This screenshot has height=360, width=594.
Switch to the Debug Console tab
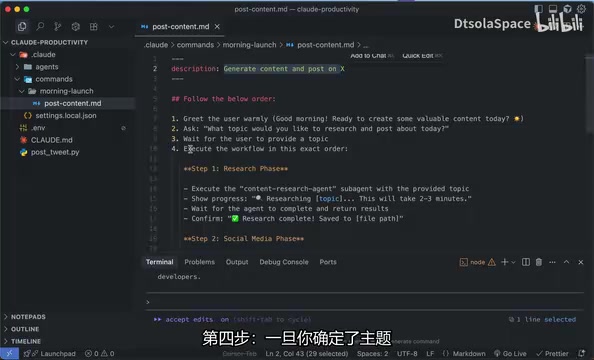click(284, 262)
